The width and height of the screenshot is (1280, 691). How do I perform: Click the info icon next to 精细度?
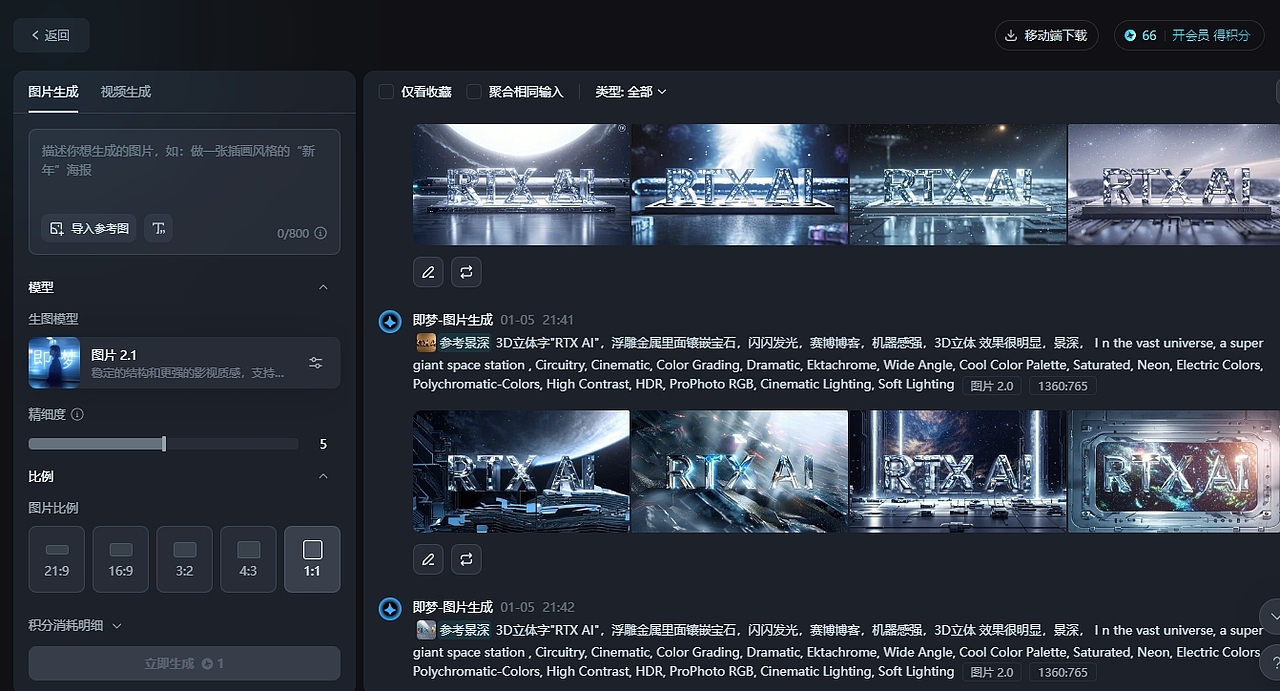(78, 414)
